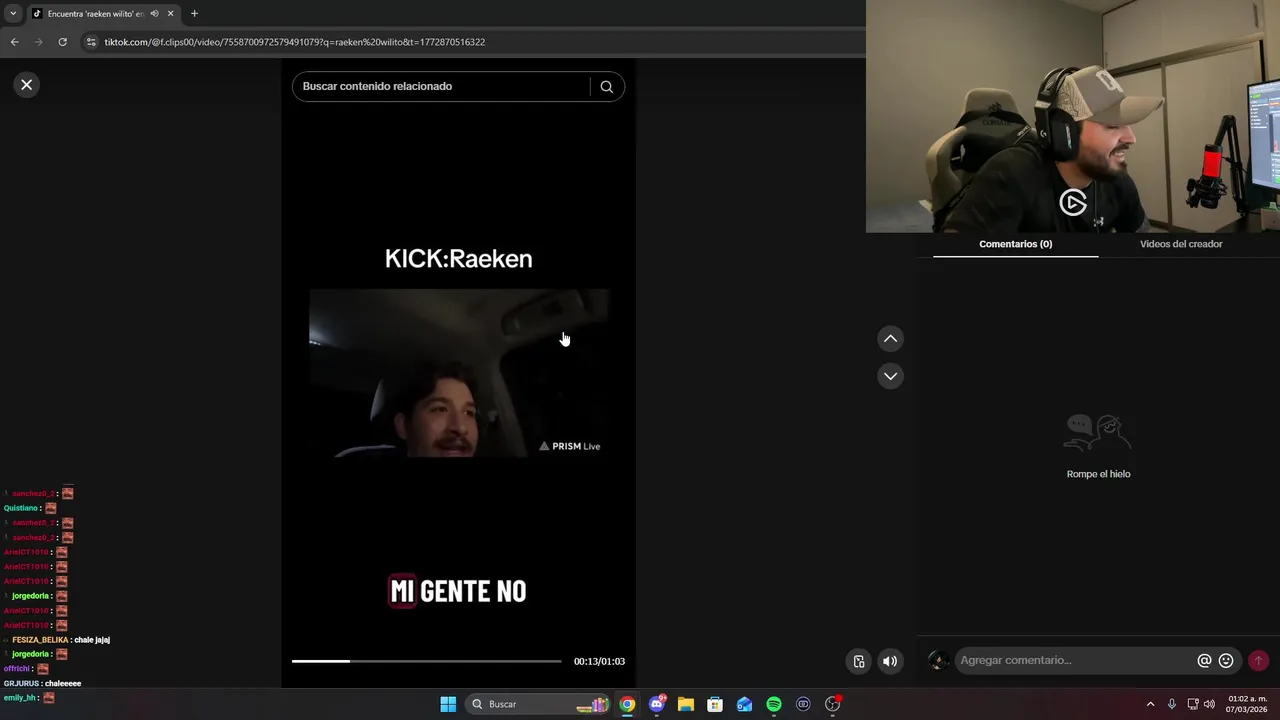Click the @ mention icon
The width and height of the screenshot is (1280, 720).
(x=1204, y=661)
